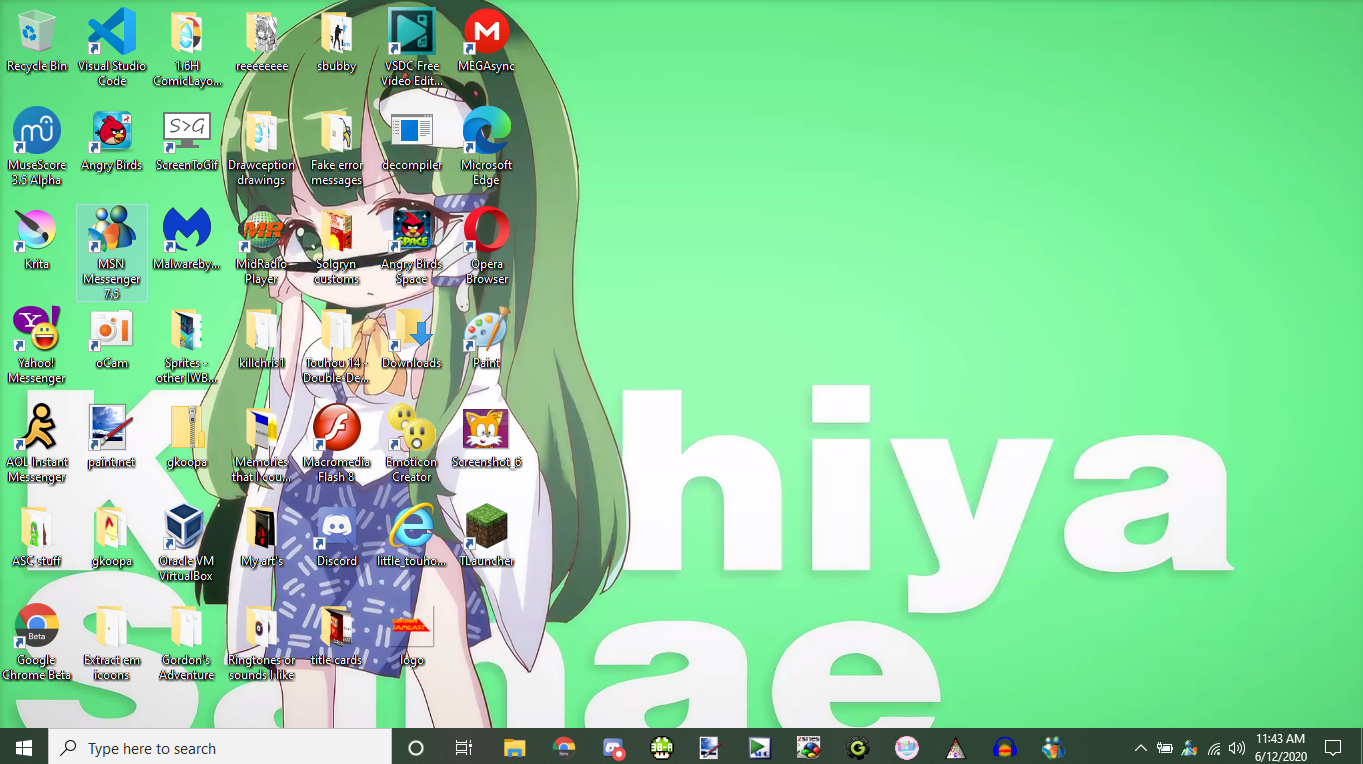The height and width of the screenshot is (764, 1363).
Task: Open Opera Browser desktop shortcut
Action: (487, 246)
